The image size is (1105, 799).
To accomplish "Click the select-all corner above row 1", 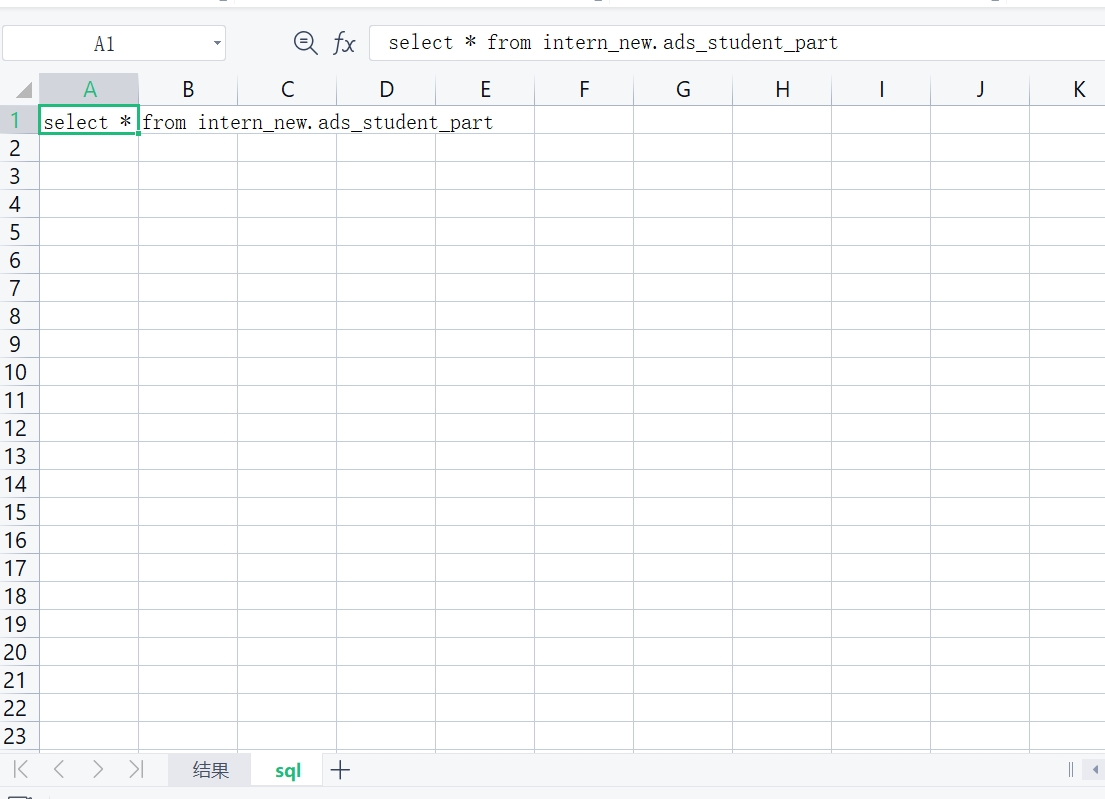I will [22, 89].
